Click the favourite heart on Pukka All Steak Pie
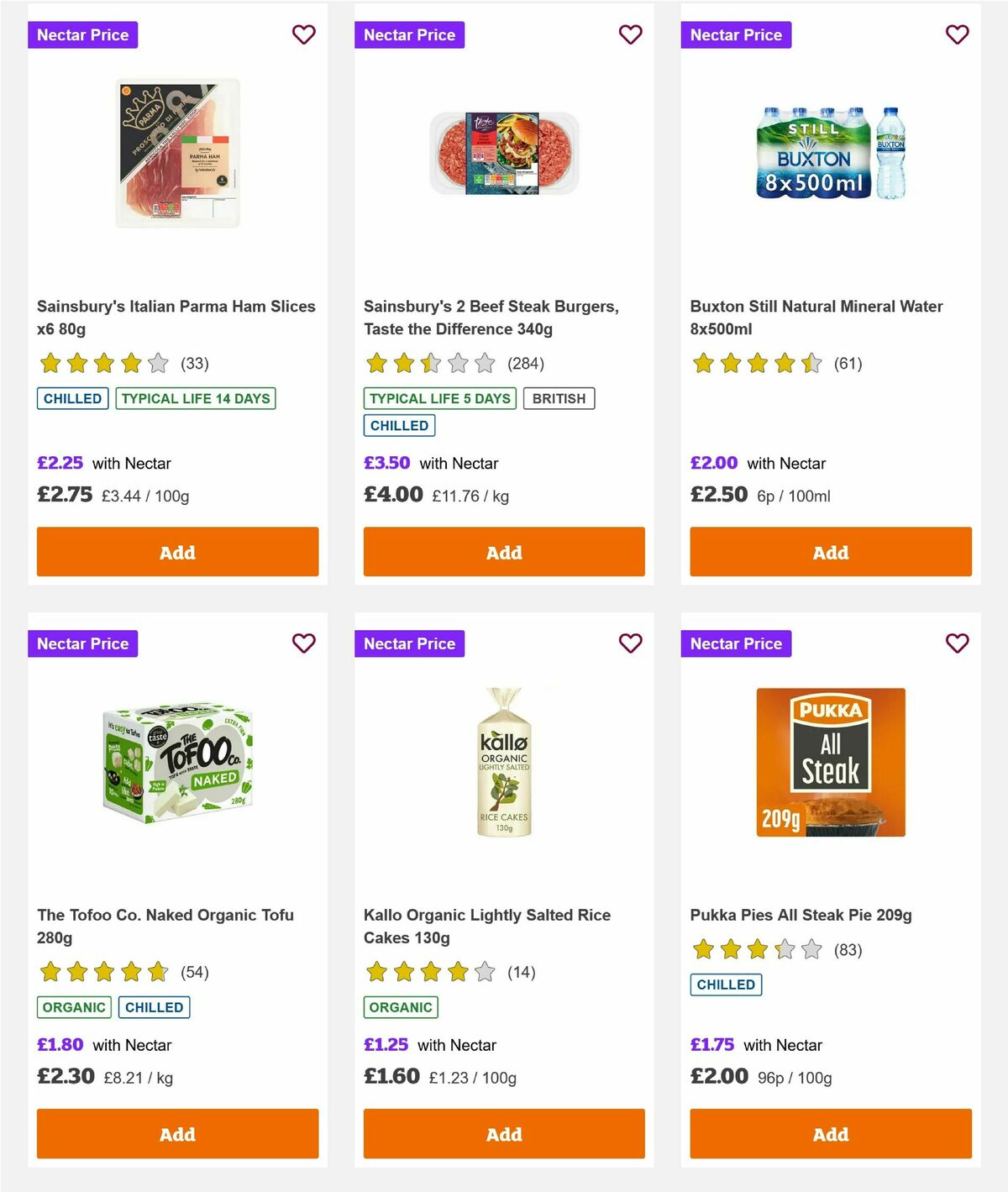 pos(957,643)
